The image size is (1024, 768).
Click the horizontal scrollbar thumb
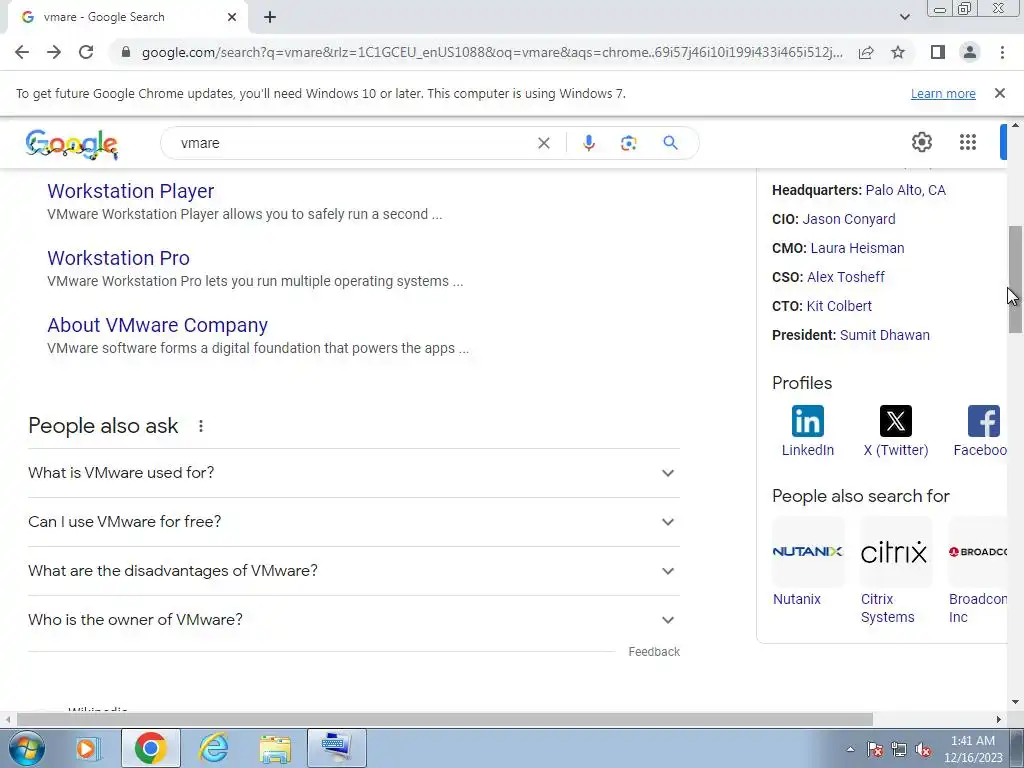pos(444,719)
